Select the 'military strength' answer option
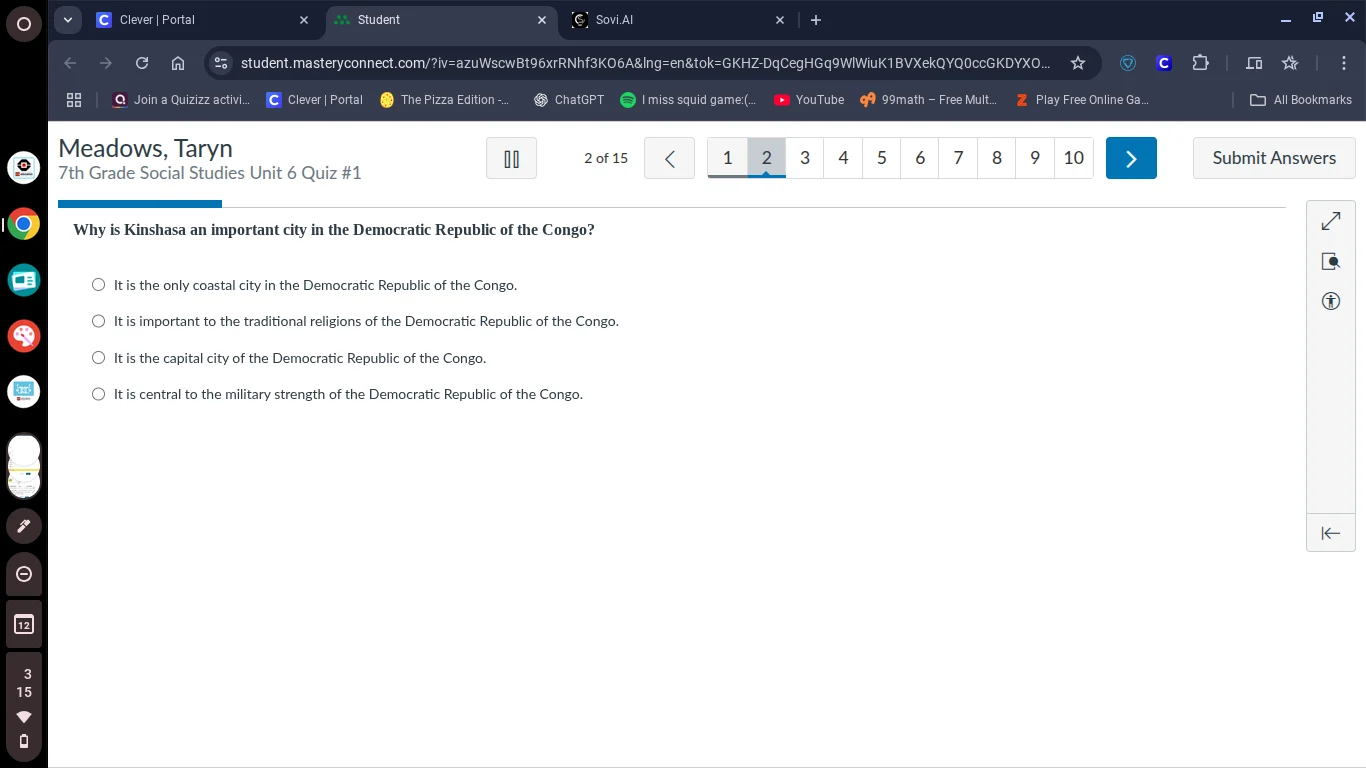The height and width of the screenshot is (768, 1366). tap(98, 394)
